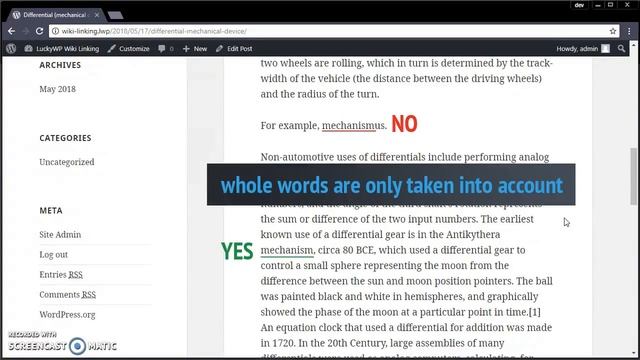
Task: Click the ARCHIVES sidebar heading
Action: click(x=60, y=65)
